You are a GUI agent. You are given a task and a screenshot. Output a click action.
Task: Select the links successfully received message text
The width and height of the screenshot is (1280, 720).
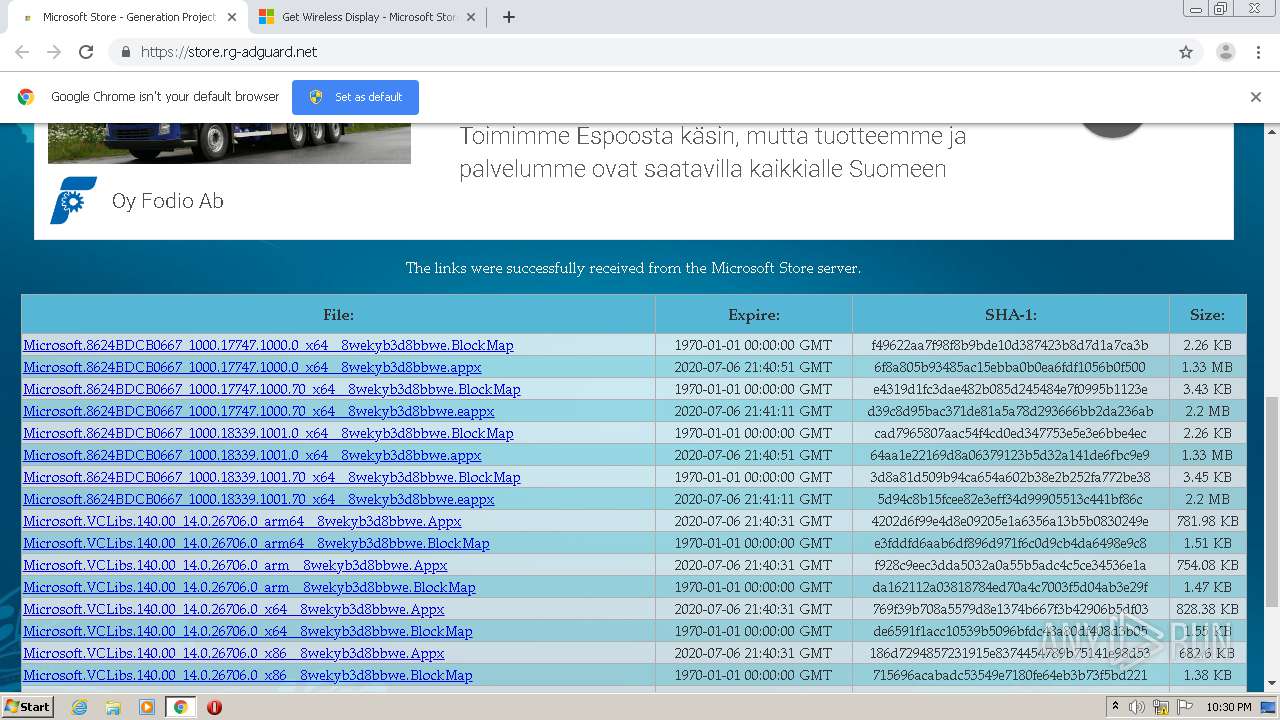coord(633,268)
